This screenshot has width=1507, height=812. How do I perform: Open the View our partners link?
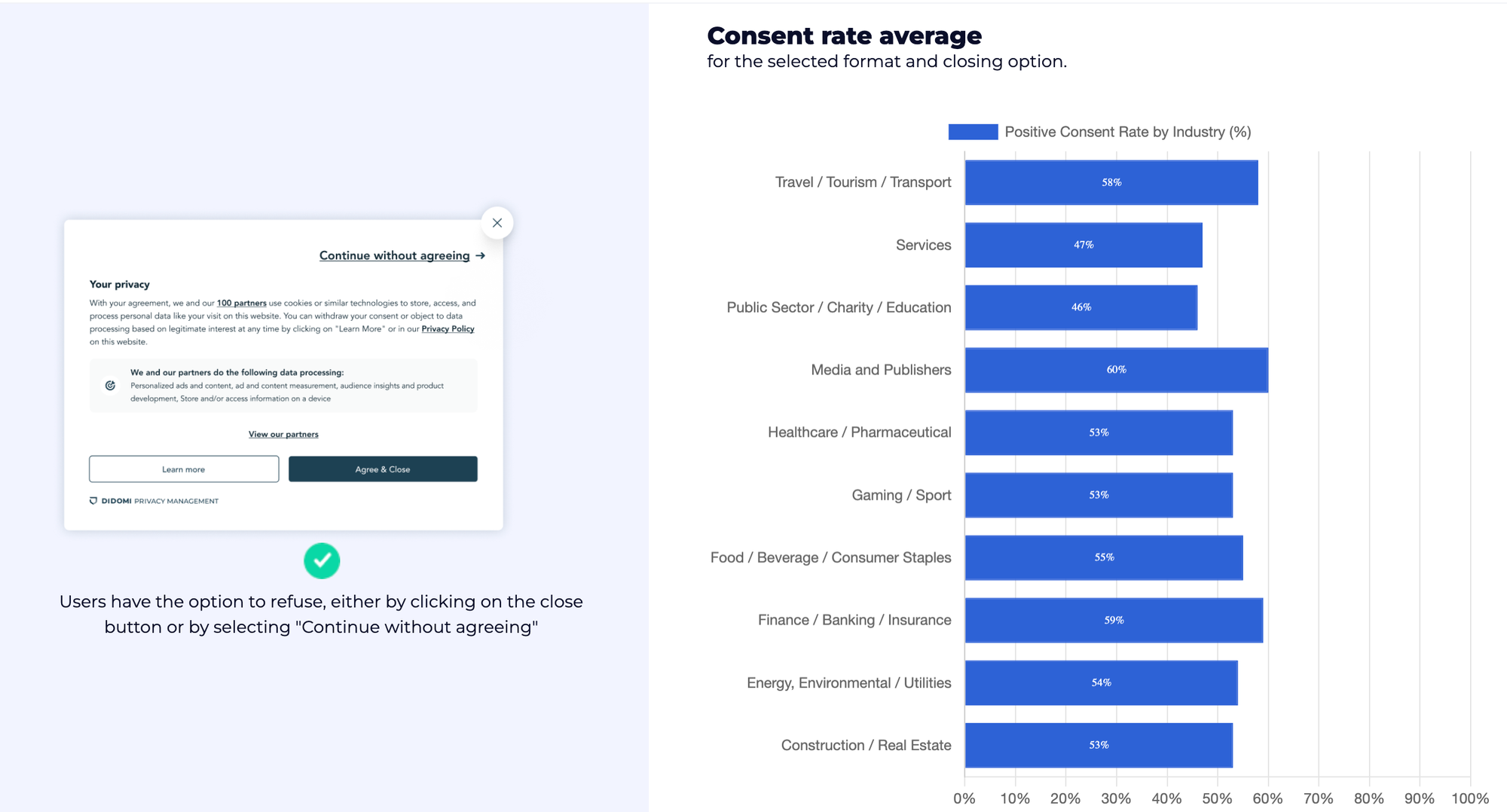point(283,434)
